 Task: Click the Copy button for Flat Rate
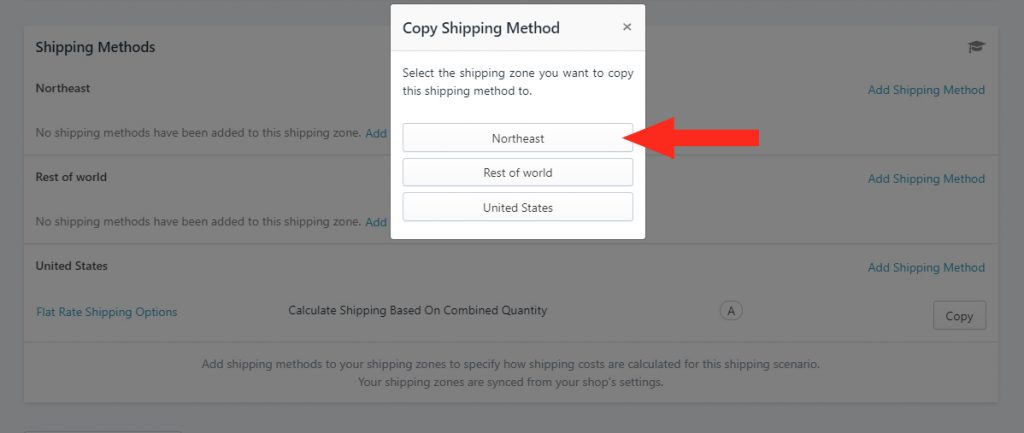[x=959, y=315]
